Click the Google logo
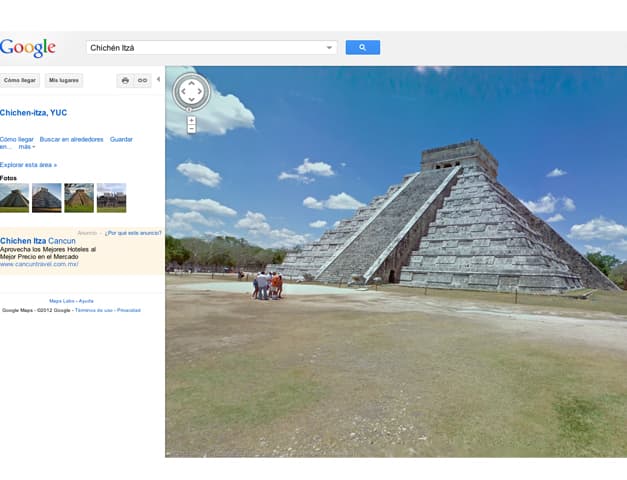 tap(28, 47)
